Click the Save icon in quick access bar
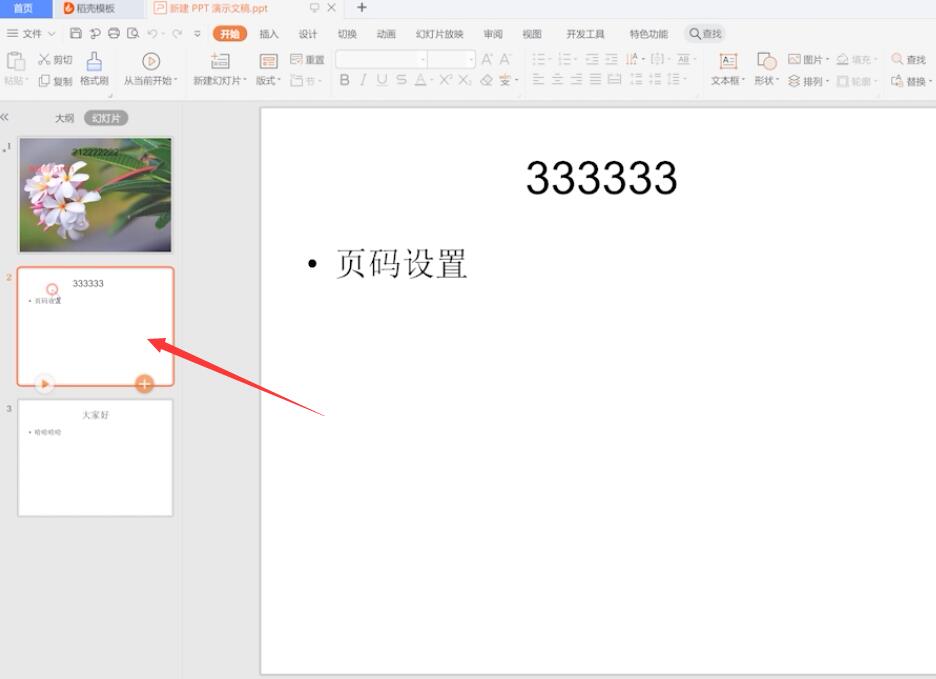936x679 pixels. (76, 33)
